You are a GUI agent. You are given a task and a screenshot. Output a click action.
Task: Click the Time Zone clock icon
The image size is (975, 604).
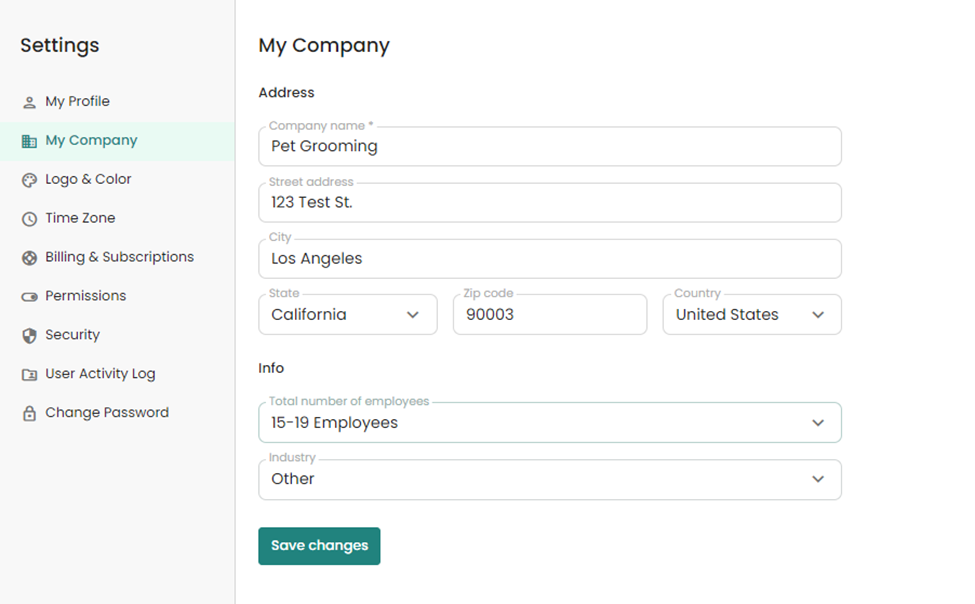[x=29, y=219]
